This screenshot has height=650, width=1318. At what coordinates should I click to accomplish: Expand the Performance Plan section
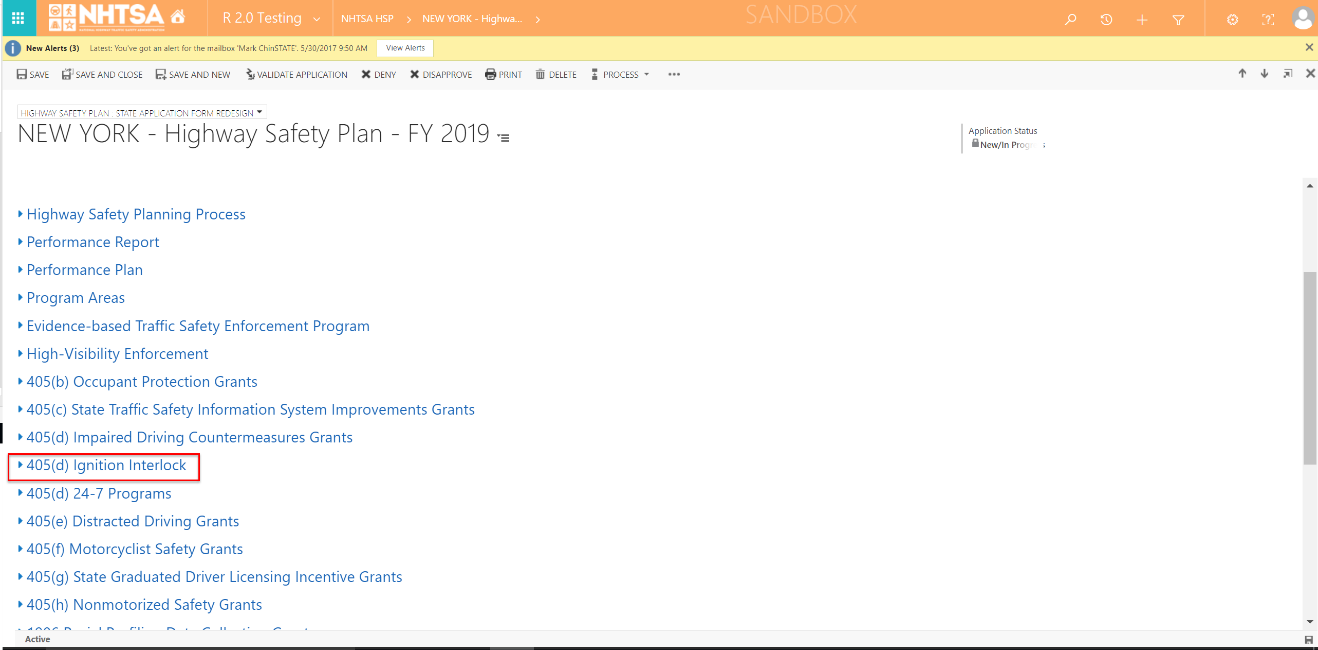(x=81, y=270)
